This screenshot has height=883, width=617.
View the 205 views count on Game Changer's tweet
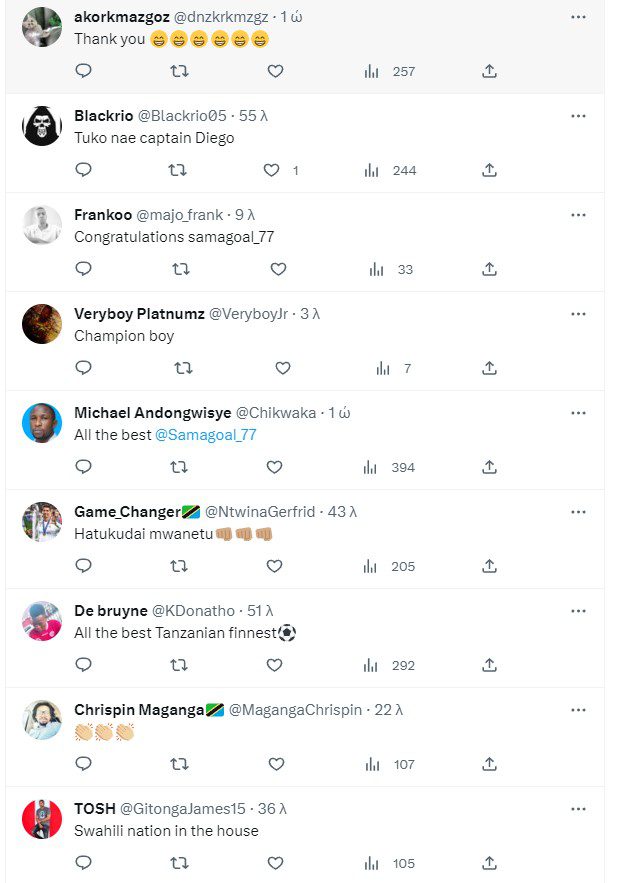[x=391, y=566]
